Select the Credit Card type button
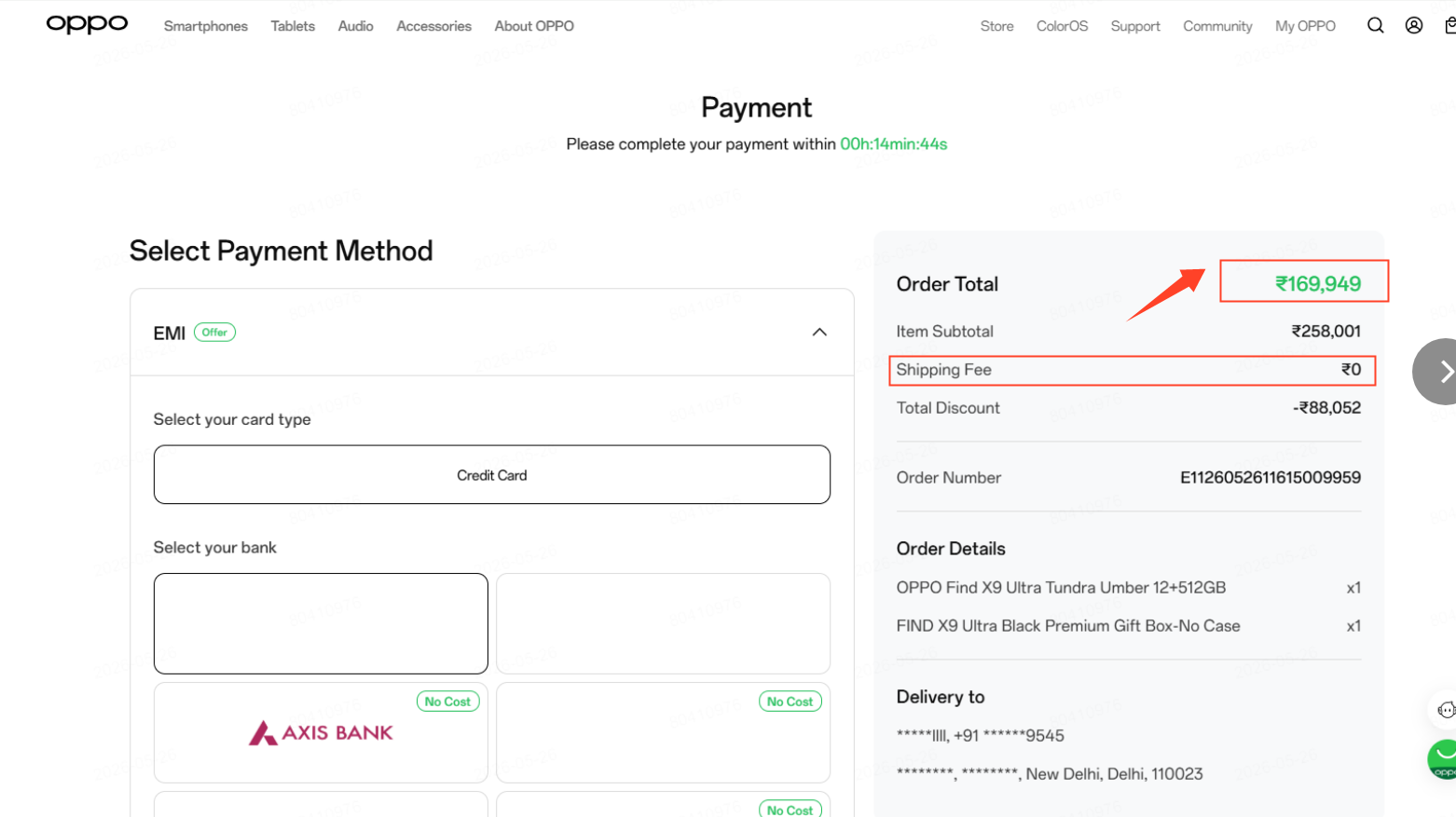The image size is (1456, 817). click(x=492, y=475)
